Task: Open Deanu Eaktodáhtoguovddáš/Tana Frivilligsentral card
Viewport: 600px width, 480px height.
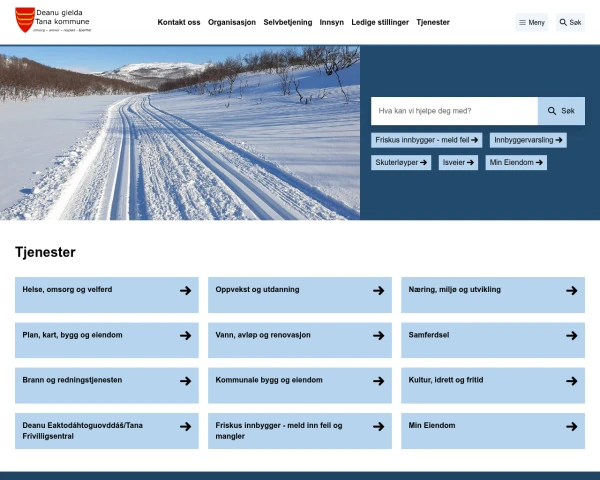Action: pyautogui.click(x=107, y=431)
